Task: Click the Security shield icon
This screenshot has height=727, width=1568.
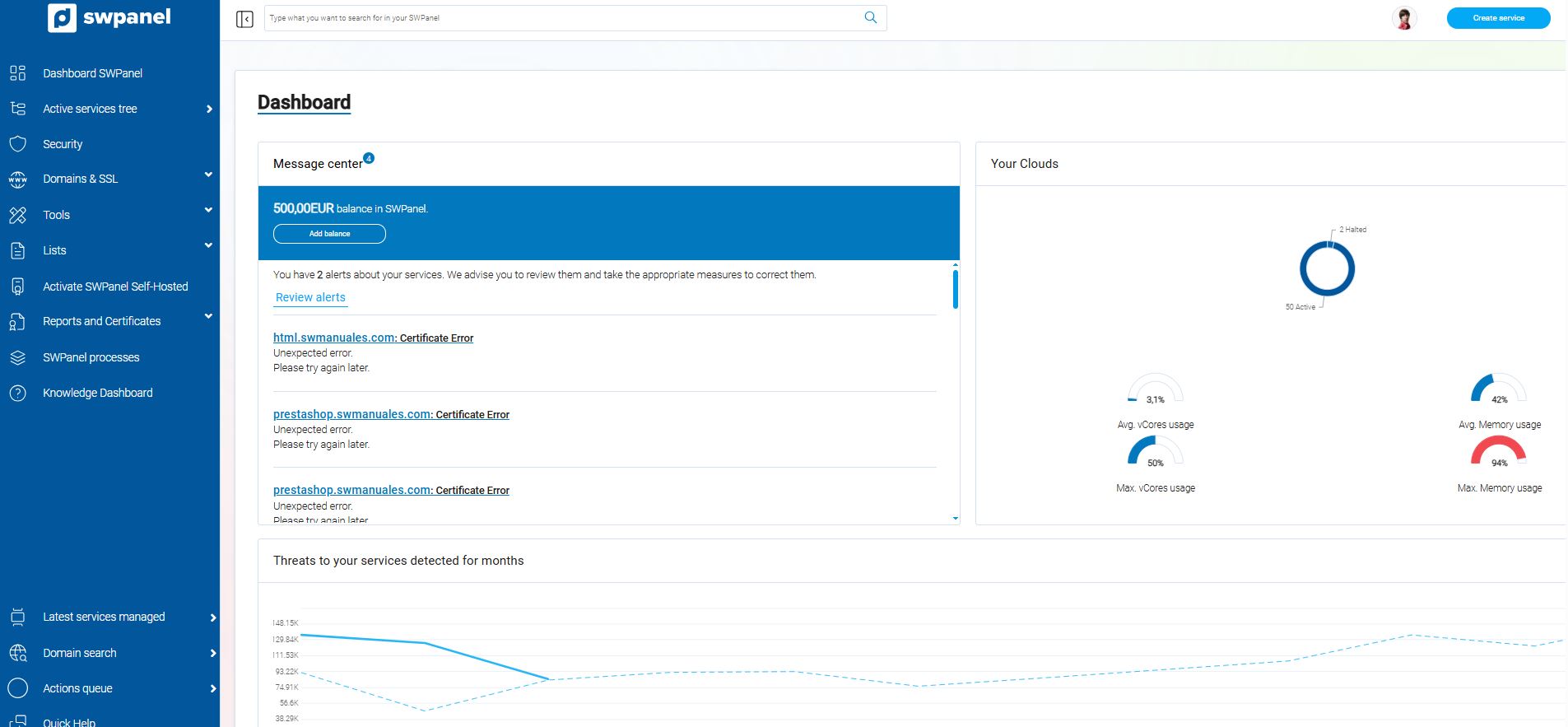Action: click(17, 144)
